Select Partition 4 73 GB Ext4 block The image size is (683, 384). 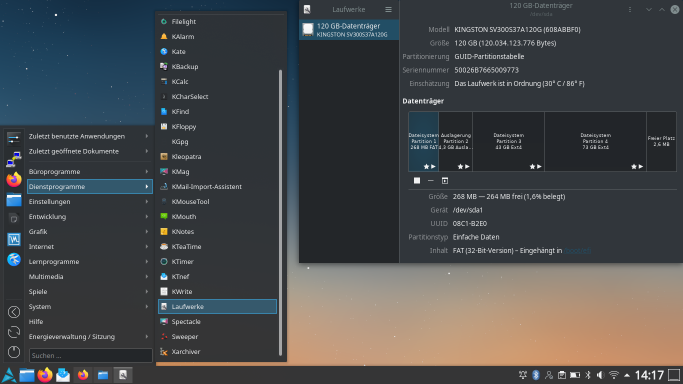[595, 141]
